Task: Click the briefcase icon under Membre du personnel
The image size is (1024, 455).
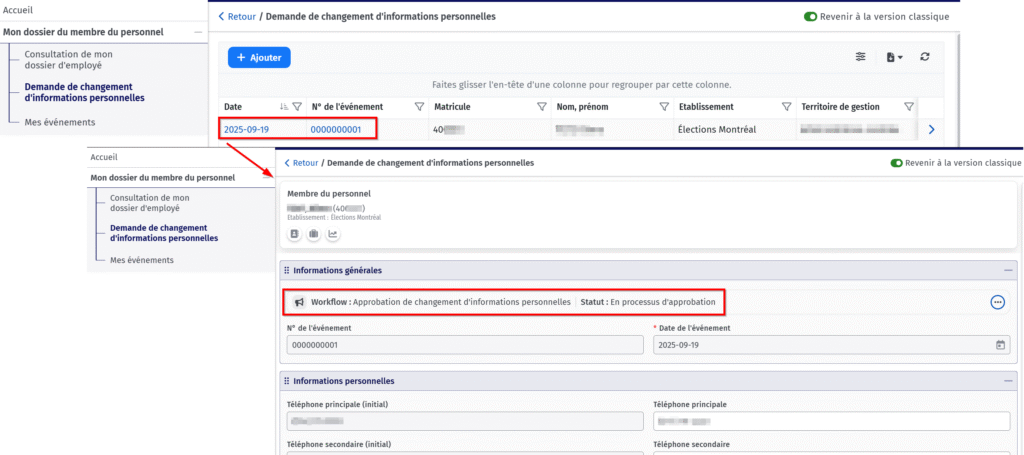Action: (314, 234)
